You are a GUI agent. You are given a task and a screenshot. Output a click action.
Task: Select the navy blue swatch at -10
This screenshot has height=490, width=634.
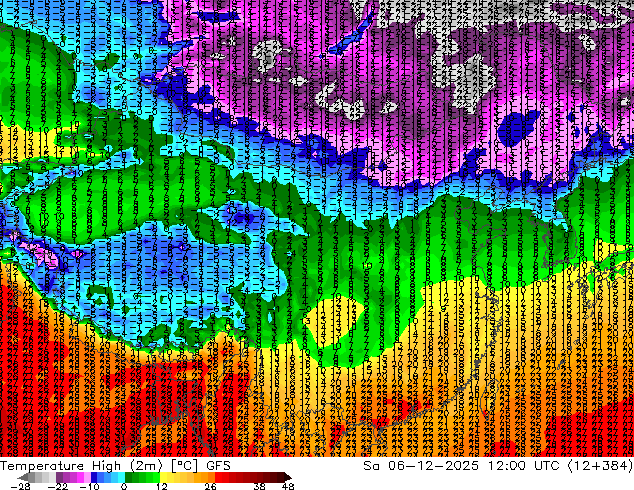pyautogui.click(x=94, y=477)
